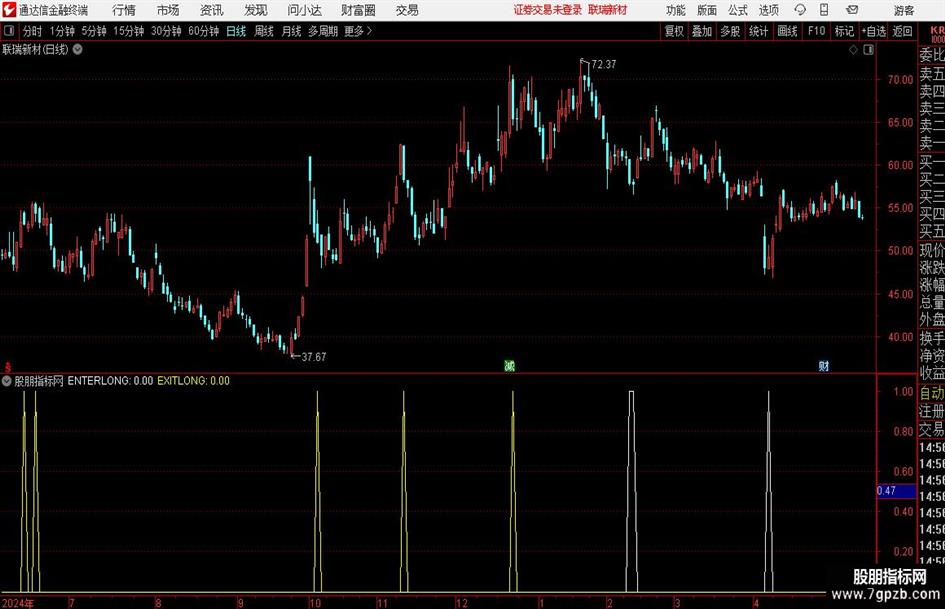This screenshot has width=945, height=609.
Task: Click the red S marker at chart bottom-left
Action: pyautogui.click(x=8, y=367)
